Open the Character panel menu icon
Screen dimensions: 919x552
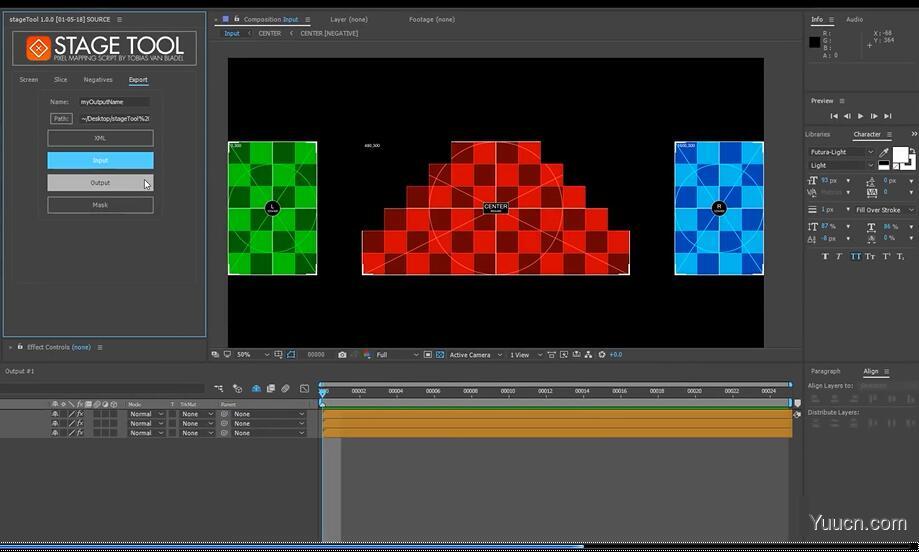[x=889, y=134]
